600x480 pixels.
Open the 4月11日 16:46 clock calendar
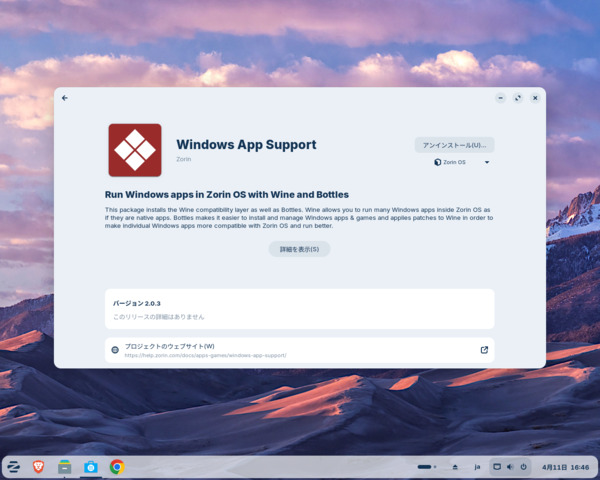pyautogui.click(x=565, y=467)
